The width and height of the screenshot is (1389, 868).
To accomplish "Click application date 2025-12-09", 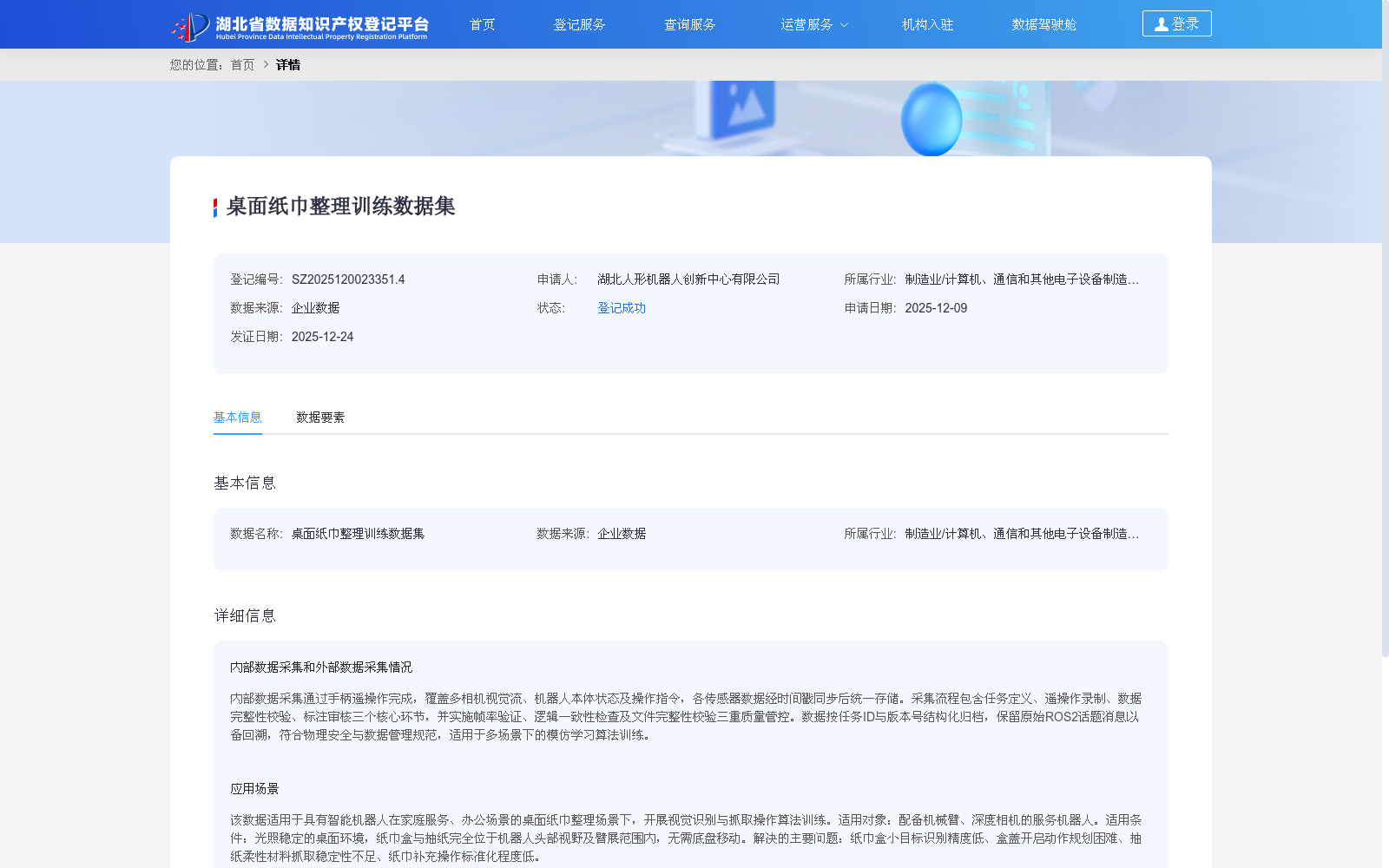I will click(936, 308).
